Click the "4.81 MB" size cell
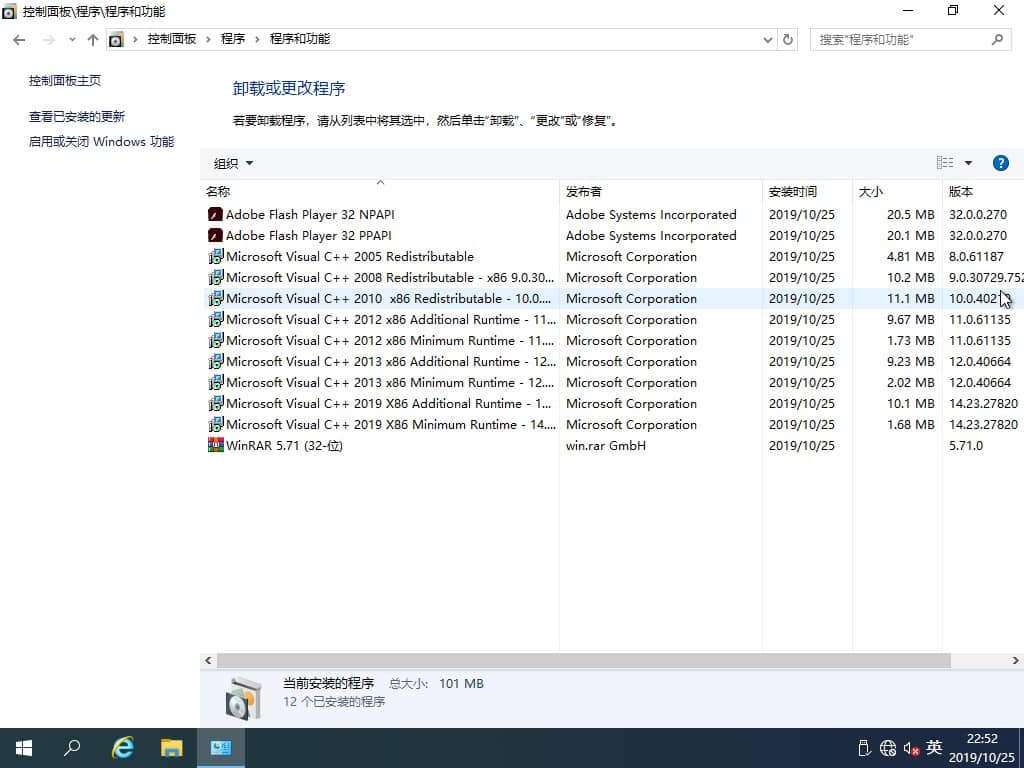The height and width of the screenshot is (768, 1024). 910,256
